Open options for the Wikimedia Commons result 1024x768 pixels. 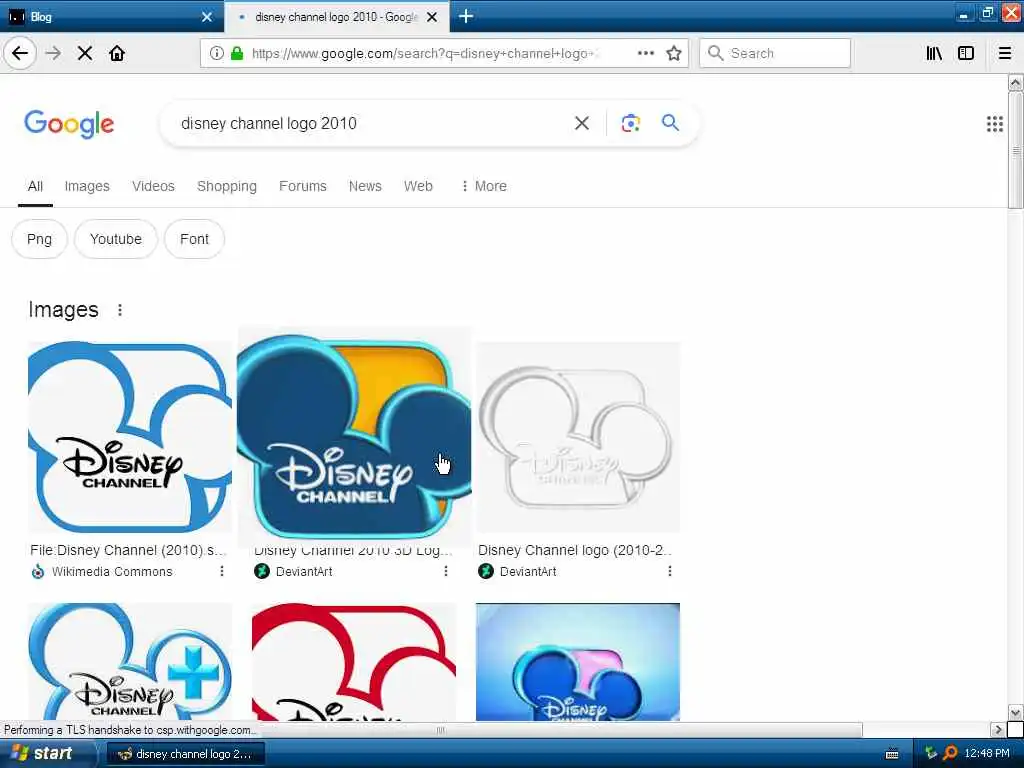pyautogui.click(x=222, y=571)
